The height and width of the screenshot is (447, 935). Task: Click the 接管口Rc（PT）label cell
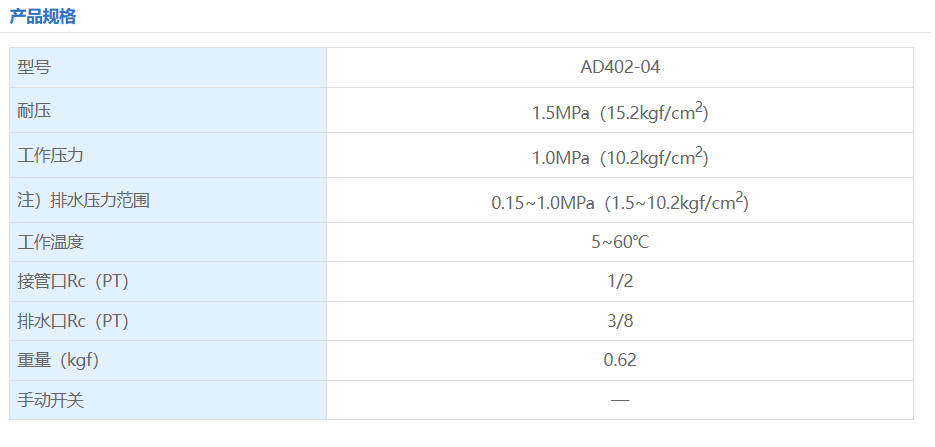pos(73,281)
